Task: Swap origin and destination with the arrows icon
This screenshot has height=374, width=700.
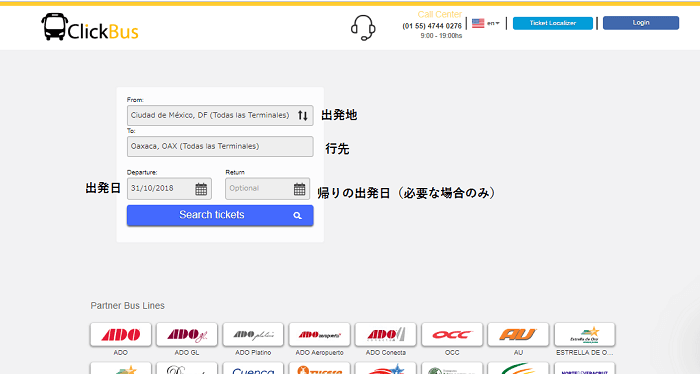Action: [x=303, y=116]
